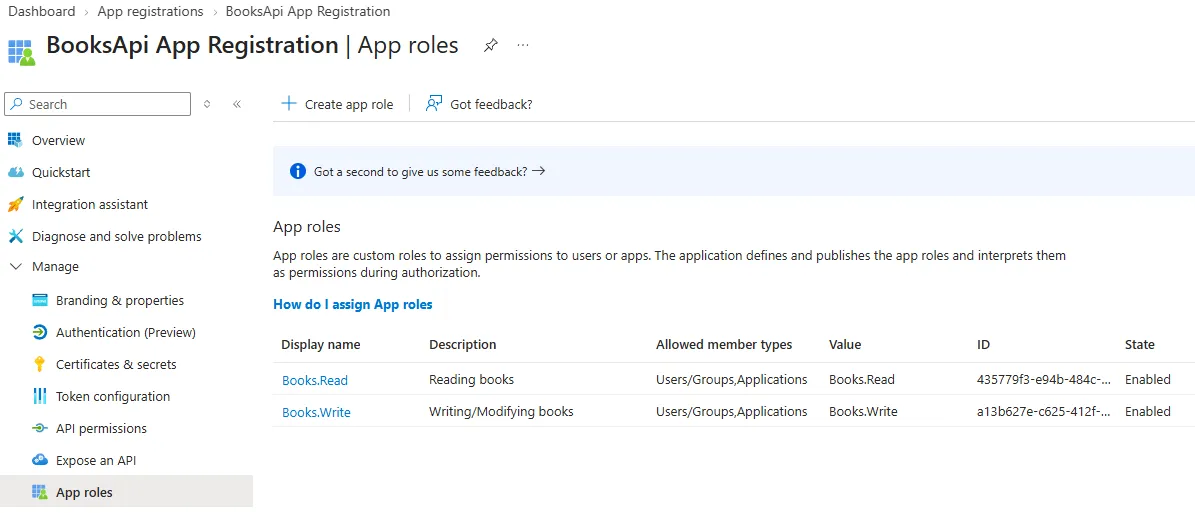The height and width of the screenshot is (513, 1195).
Task: Go to App registrations breadcrumb
Action: [x=150, y=11]
